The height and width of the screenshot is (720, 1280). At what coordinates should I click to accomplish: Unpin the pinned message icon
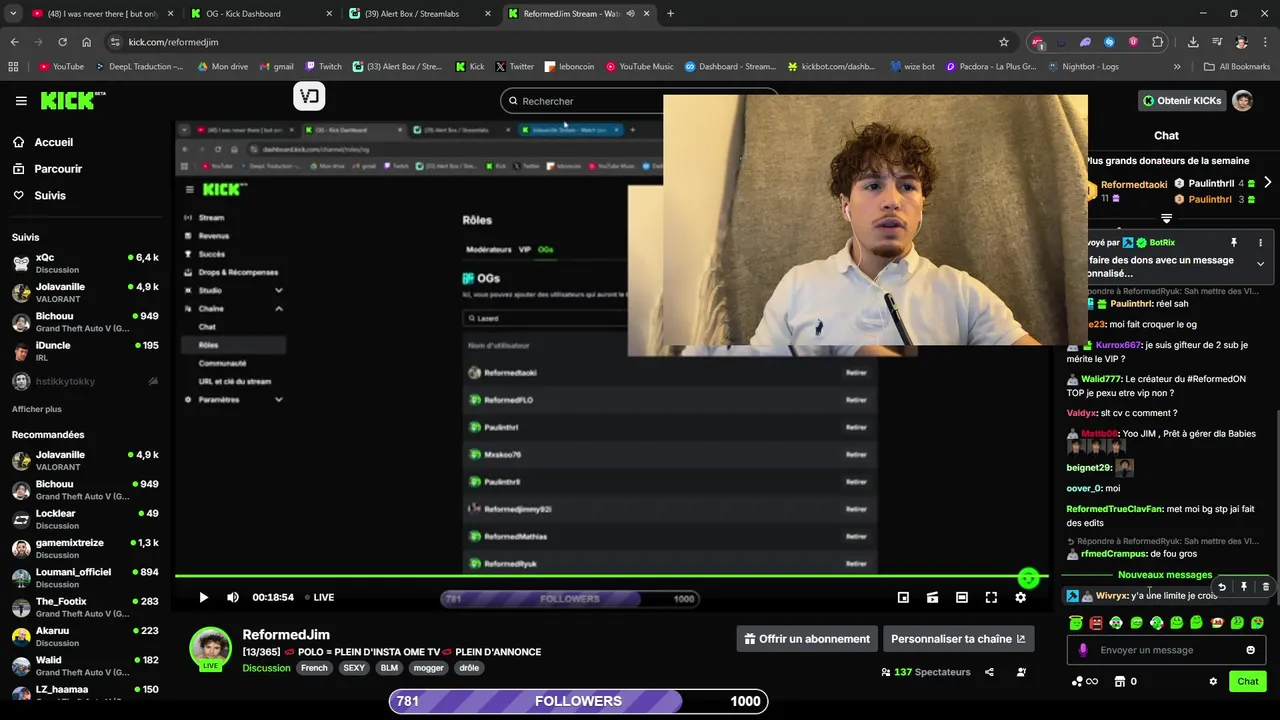tap(1233, 243)
